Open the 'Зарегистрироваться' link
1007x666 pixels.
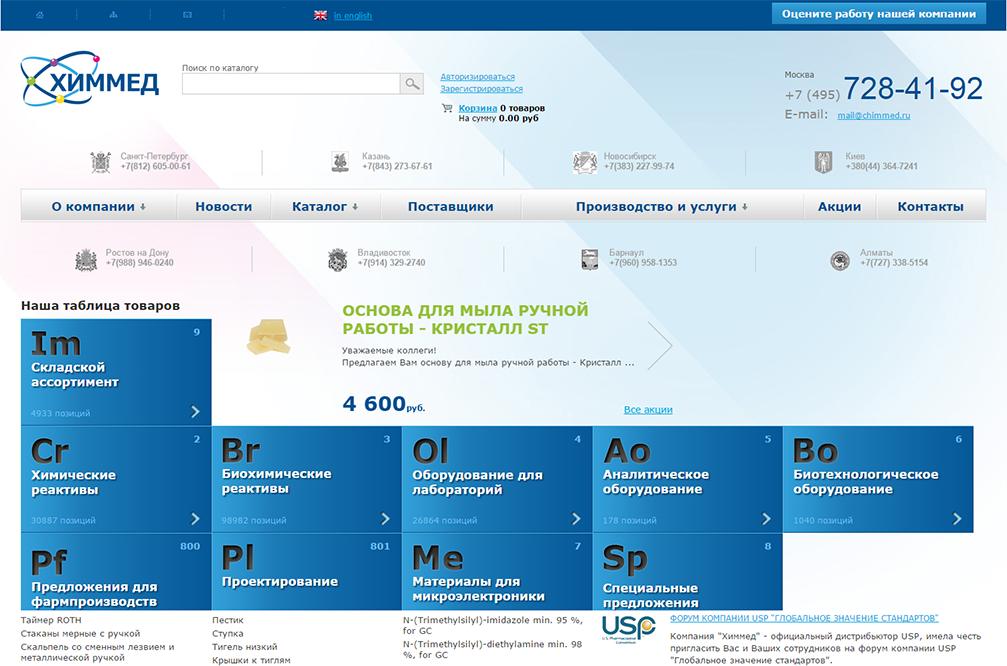pos(481,89)
